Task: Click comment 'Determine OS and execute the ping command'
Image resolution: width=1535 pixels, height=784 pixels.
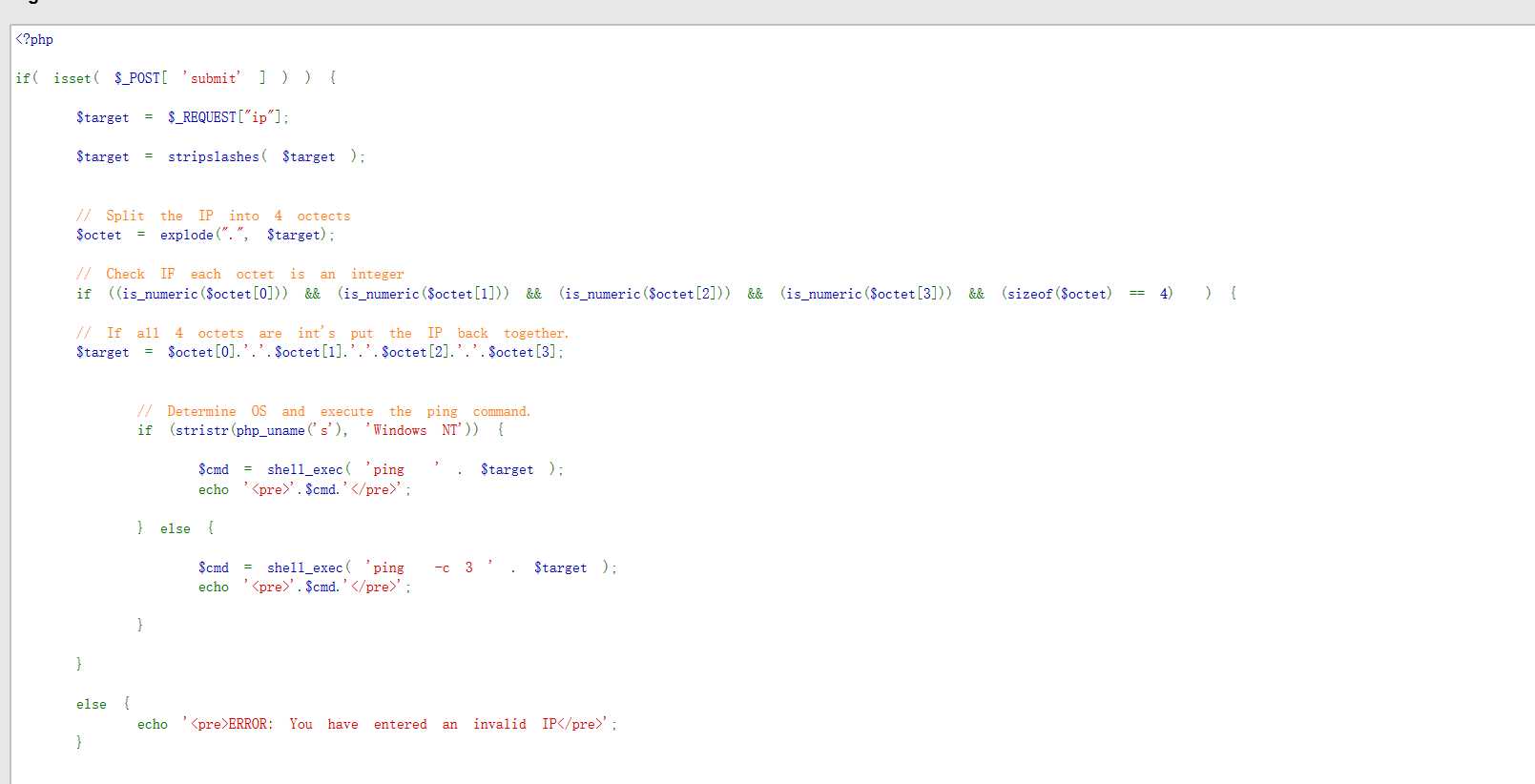Action: pos(334,411)
